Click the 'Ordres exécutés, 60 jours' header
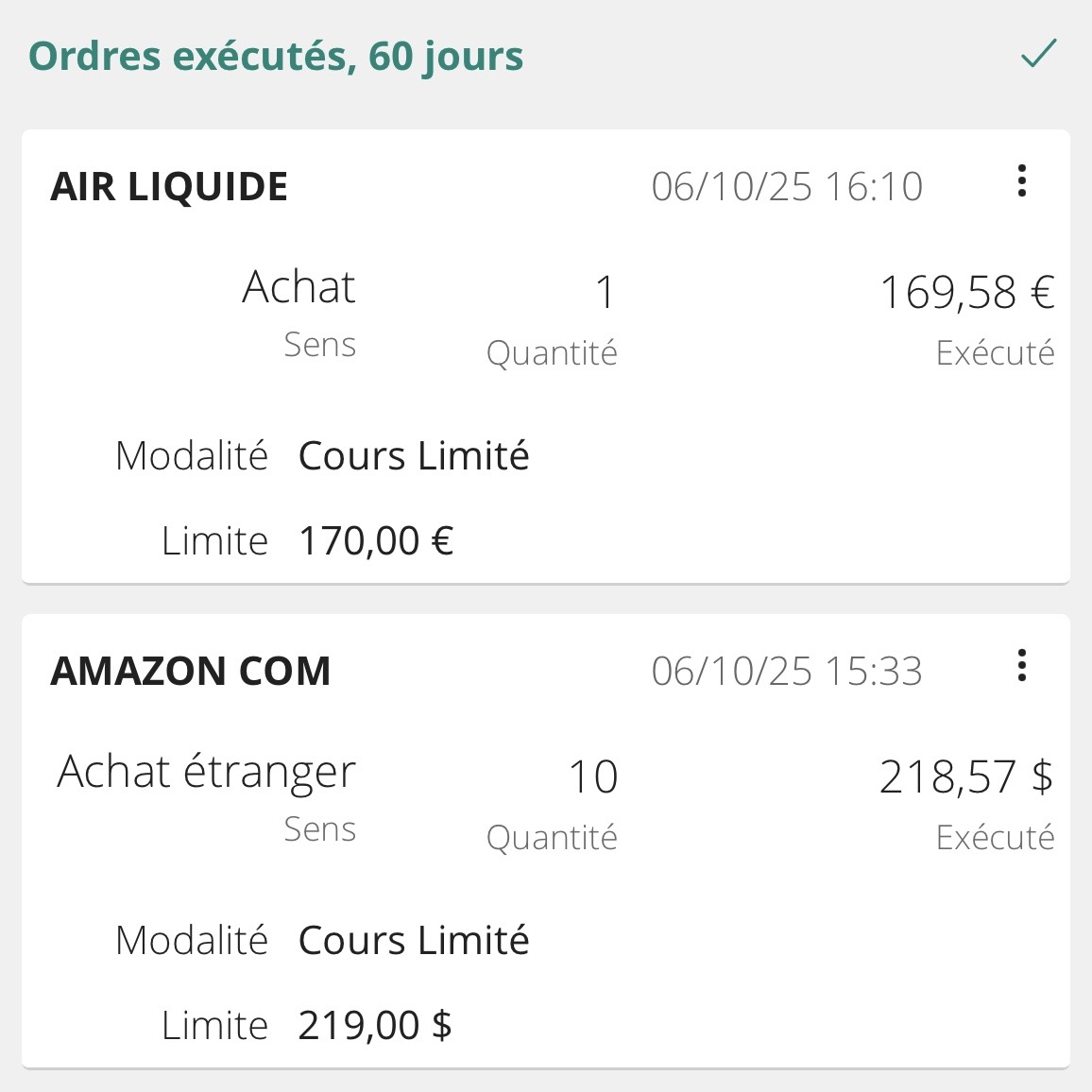This screenshot has width=1092, height=1092. 276,56
